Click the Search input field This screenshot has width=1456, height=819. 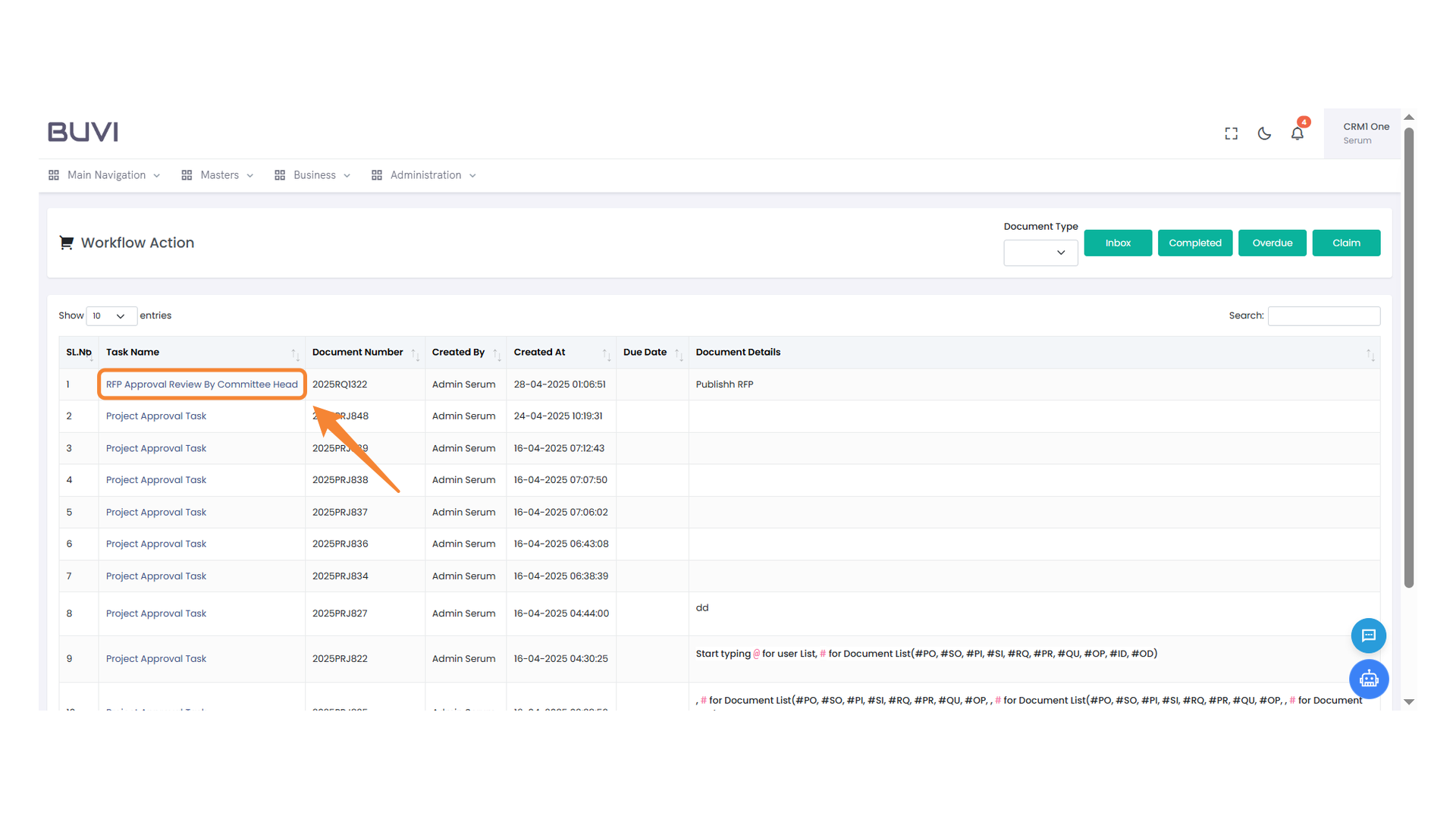pos(1323,316)
